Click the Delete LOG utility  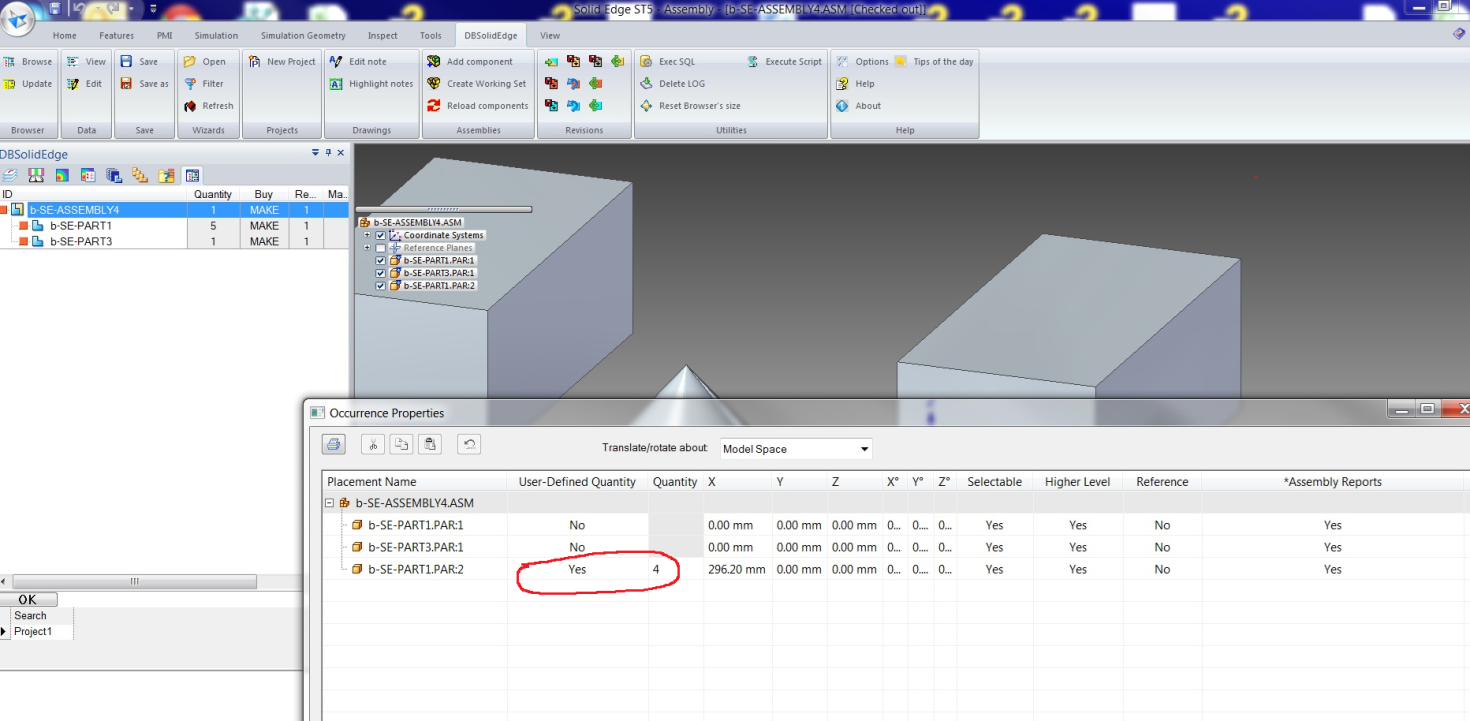point(672,84)
